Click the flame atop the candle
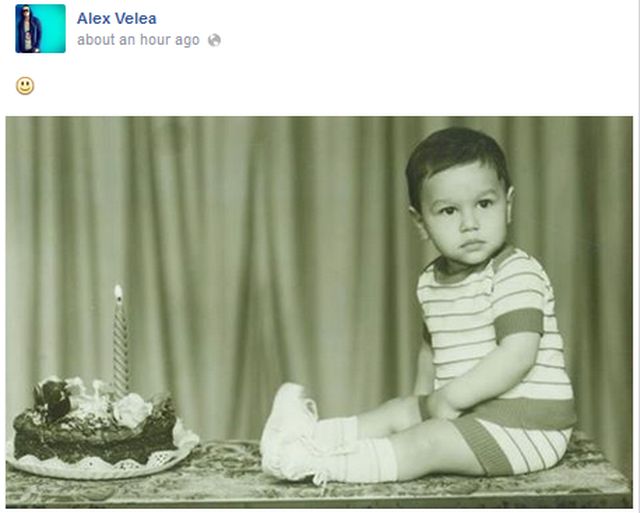 [118, 293]
